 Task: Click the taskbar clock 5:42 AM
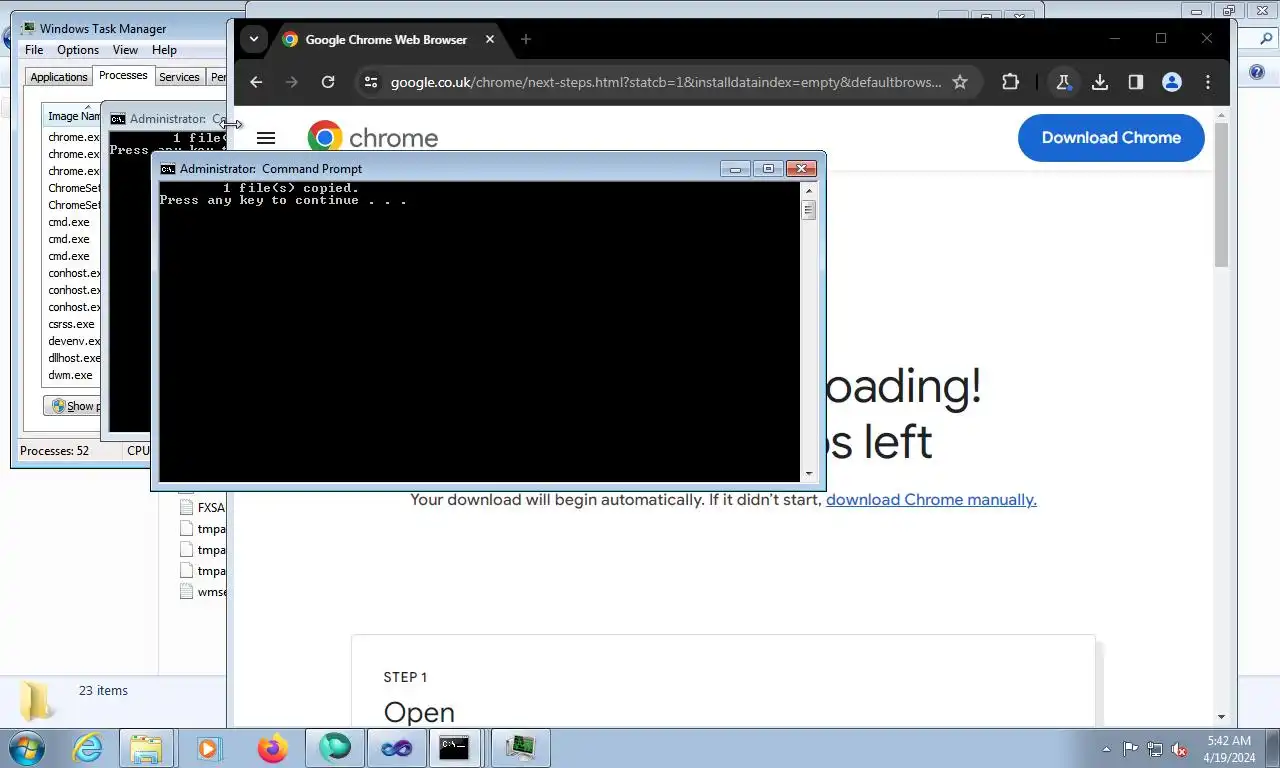(1229, 741)
